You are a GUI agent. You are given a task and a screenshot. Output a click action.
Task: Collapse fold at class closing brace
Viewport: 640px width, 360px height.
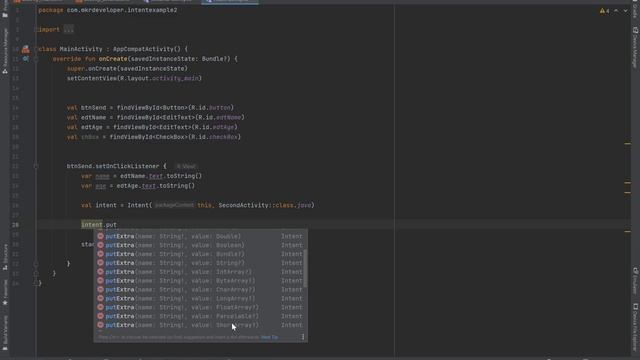[x=36, y=282]
